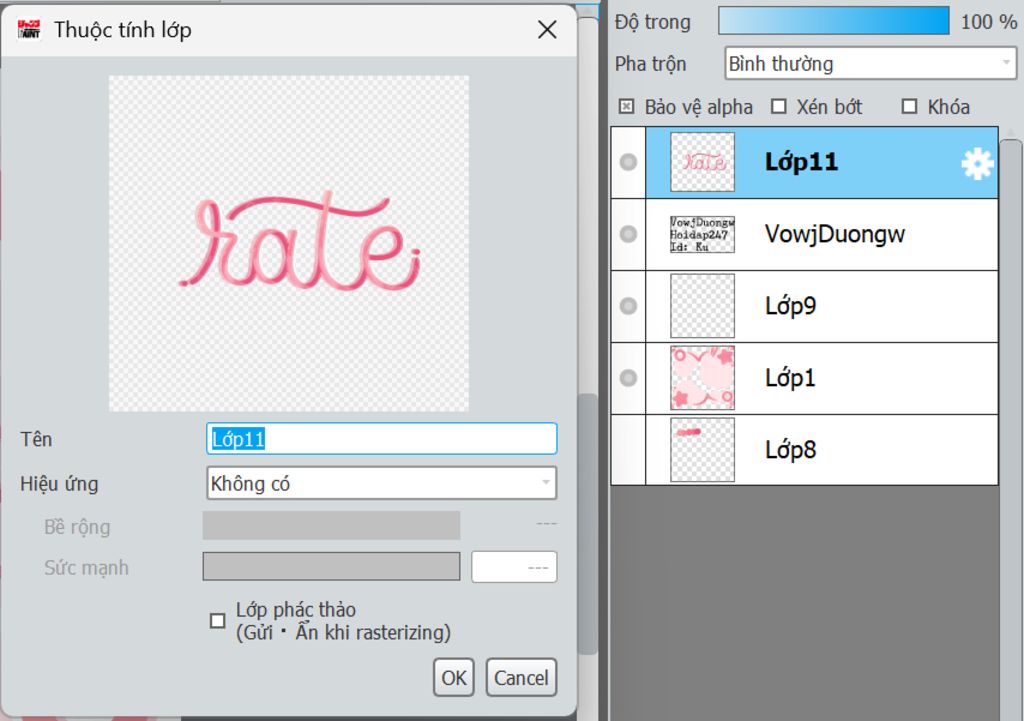Uncheck the Bảo vệ alpha checkbox

pyautogui.click(x=626, y=106)
